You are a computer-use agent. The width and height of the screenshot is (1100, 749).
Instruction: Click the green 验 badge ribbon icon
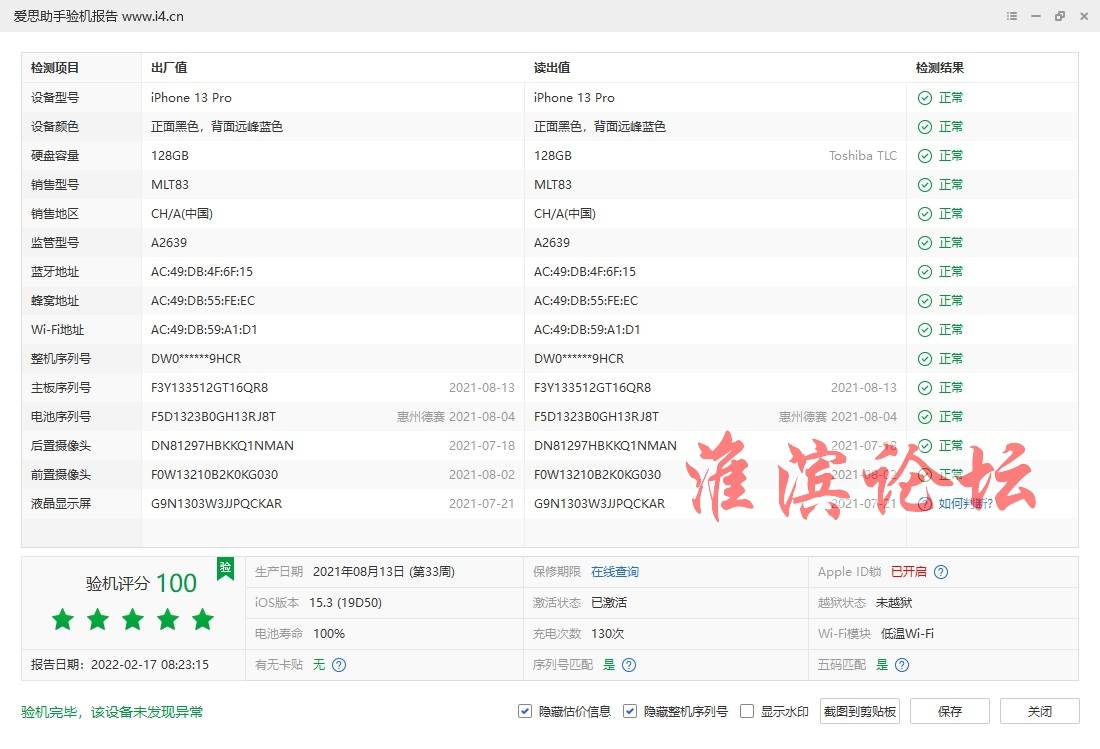coord(225,568)
